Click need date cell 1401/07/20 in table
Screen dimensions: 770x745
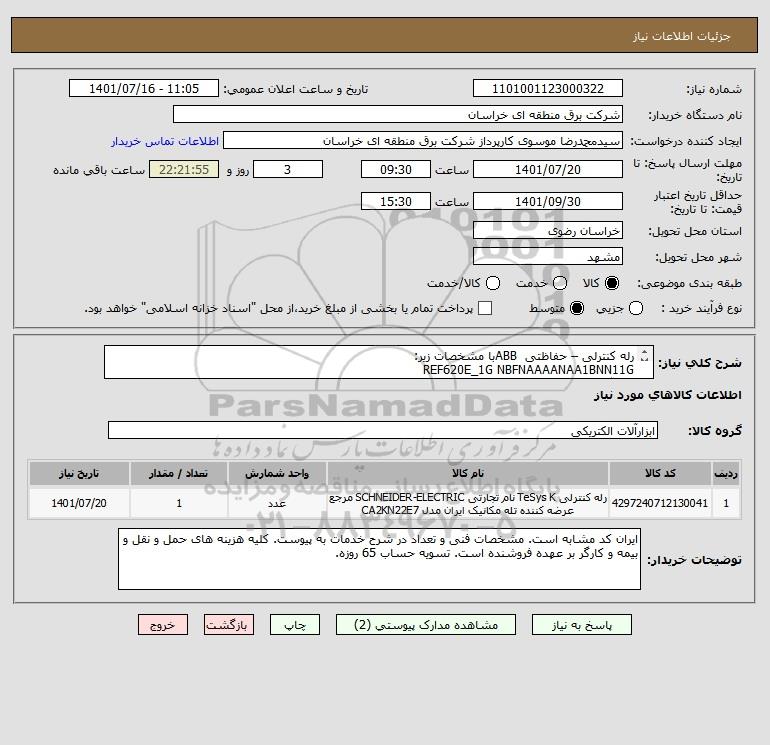tap(79, 503)
